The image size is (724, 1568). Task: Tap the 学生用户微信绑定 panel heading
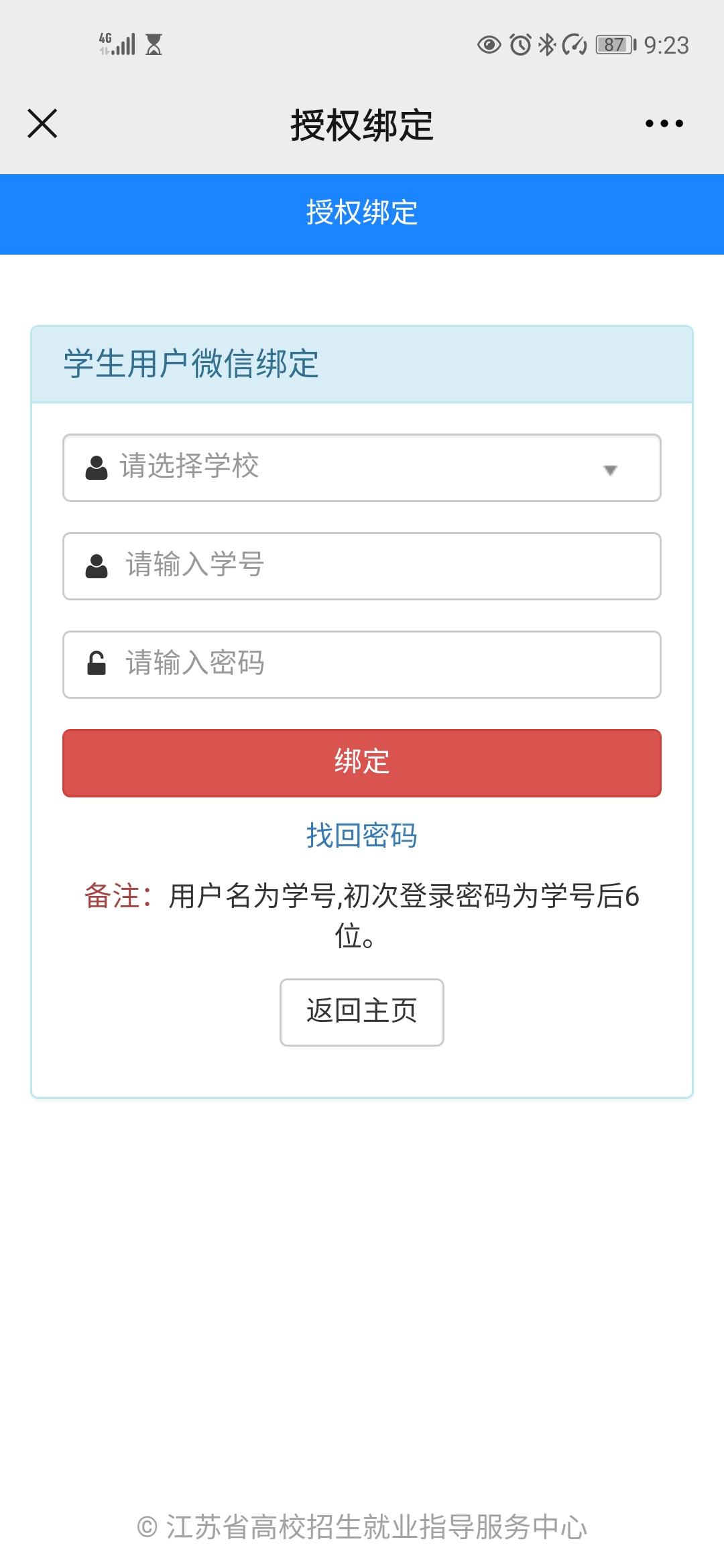pyautogui.click(x=192, y=364)
